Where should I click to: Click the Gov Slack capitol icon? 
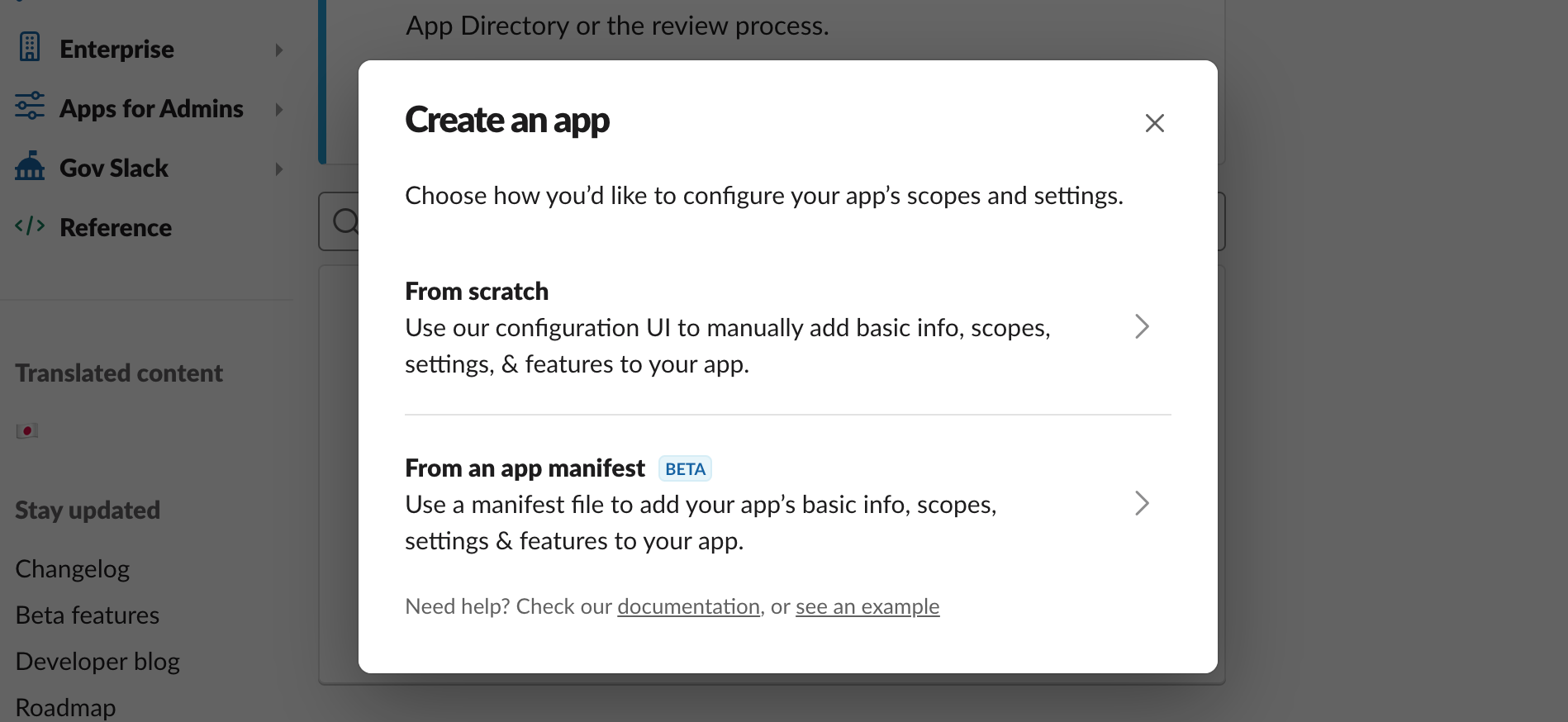pyautogui.click(x=30, y=165)
